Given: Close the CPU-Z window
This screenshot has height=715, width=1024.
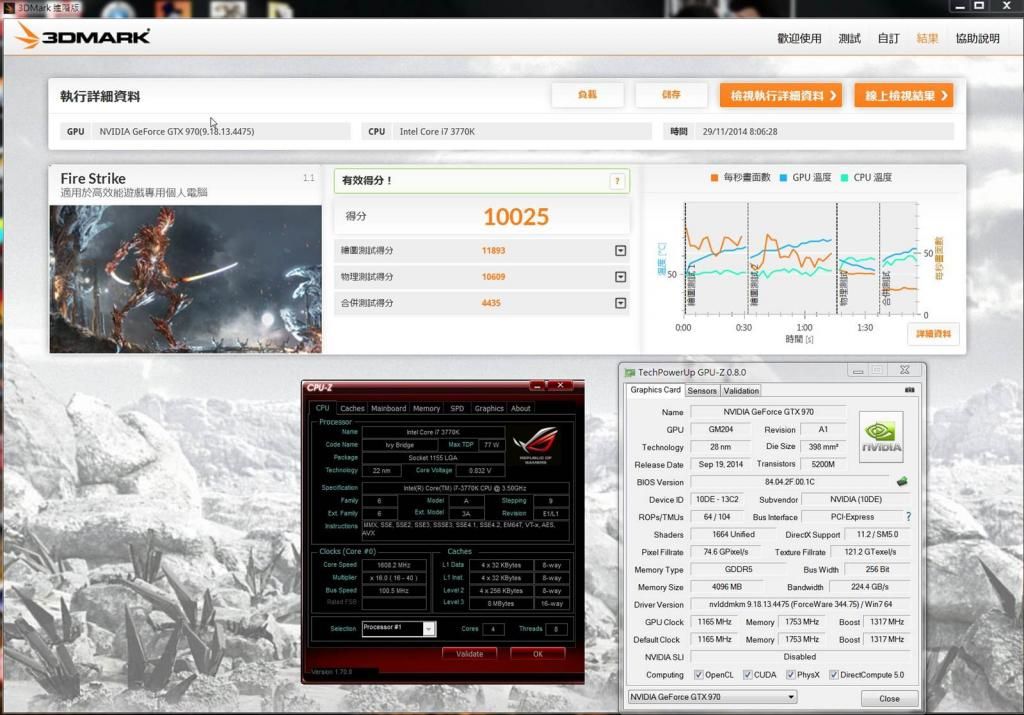Looking at the screenshot, I should [x=560, y=386].
